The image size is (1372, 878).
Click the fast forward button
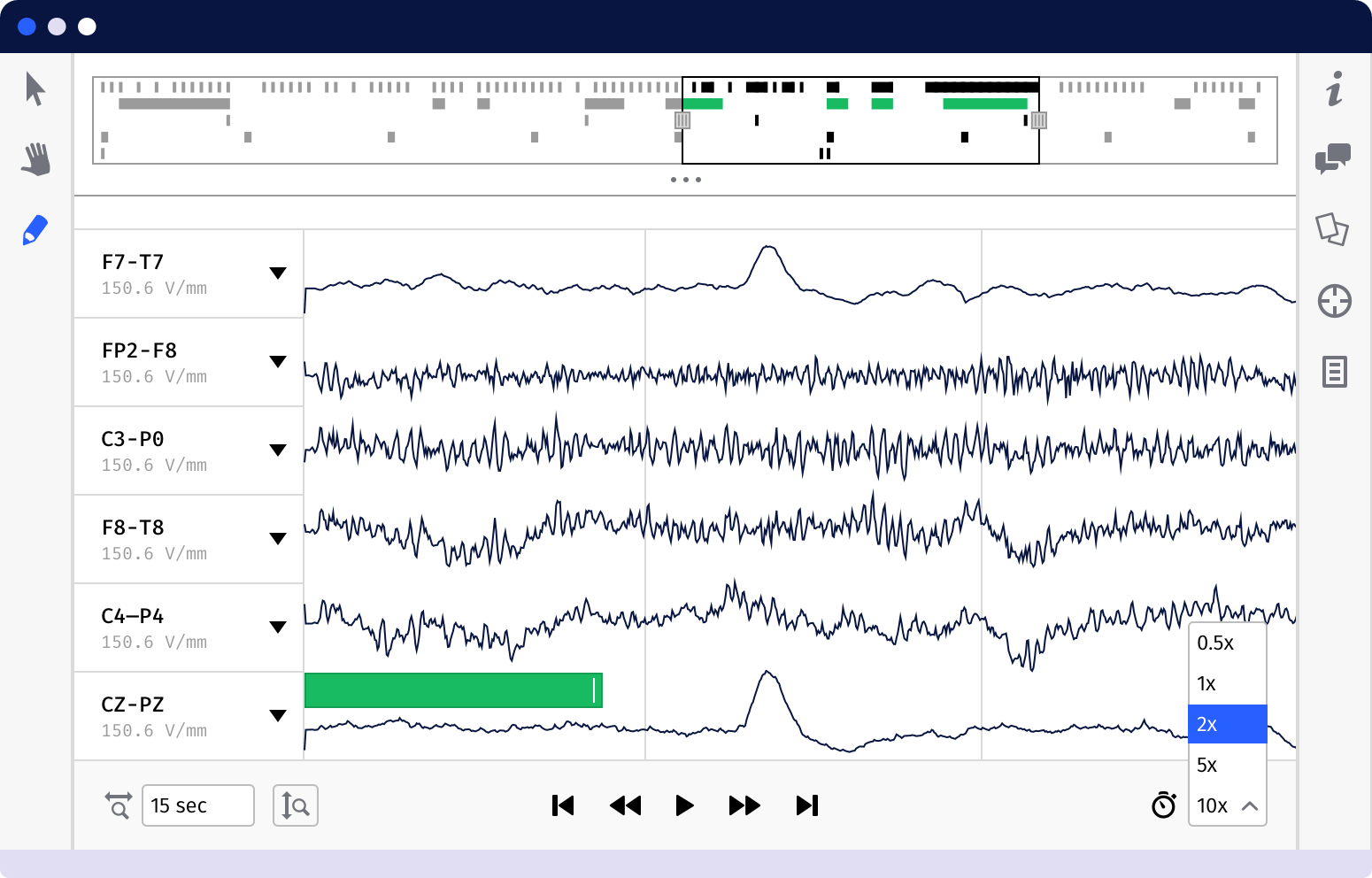(744, 805)
